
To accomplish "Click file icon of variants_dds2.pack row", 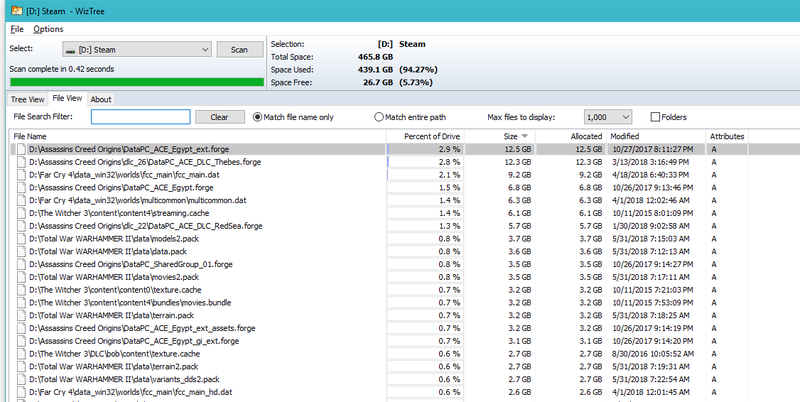I will (x=21, y=379).
